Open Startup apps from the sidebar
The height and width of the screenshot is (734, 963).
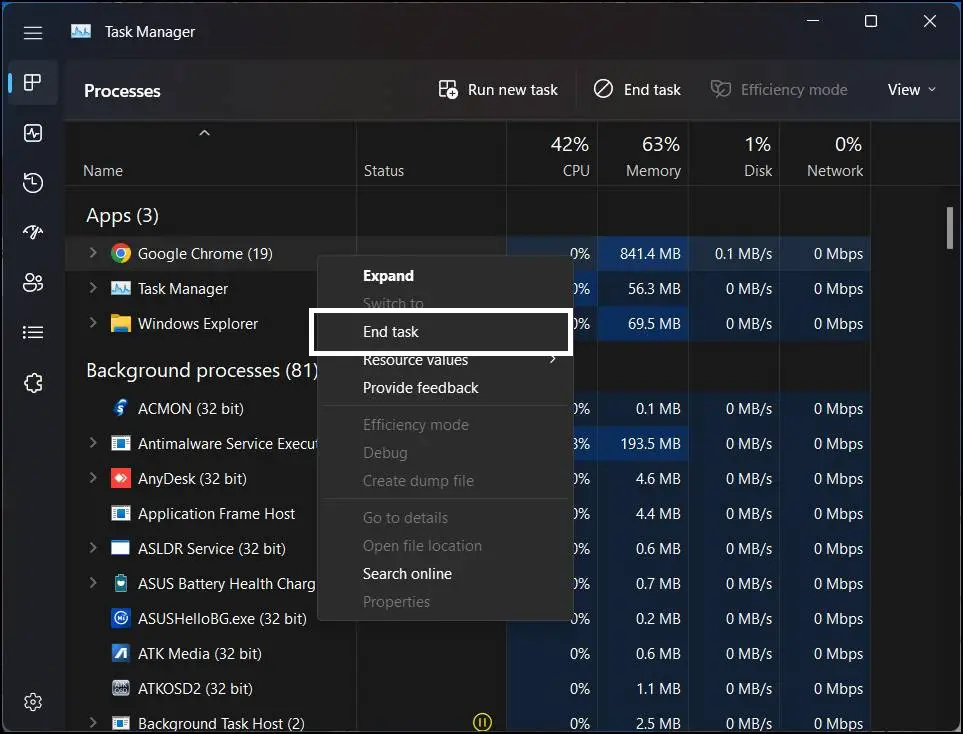tap(33, 232)
